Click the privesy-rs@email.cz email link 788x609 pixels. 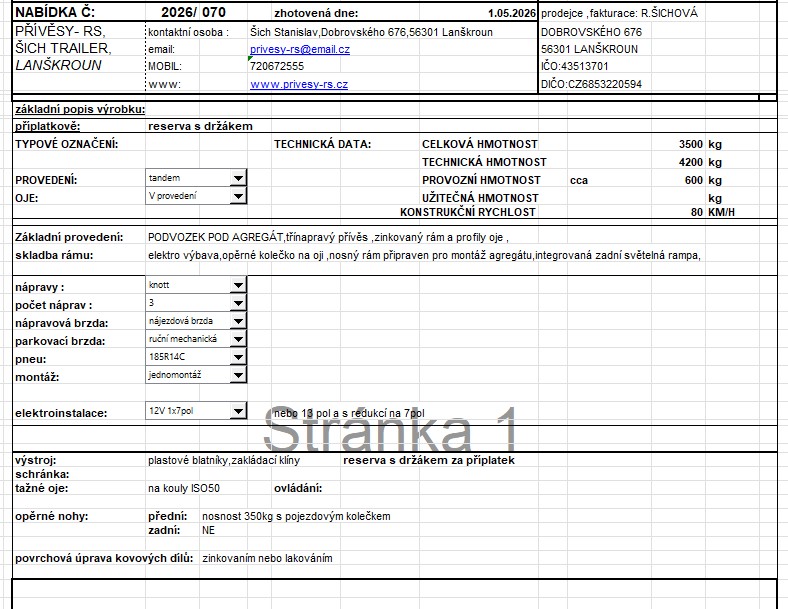click(300, 49)
